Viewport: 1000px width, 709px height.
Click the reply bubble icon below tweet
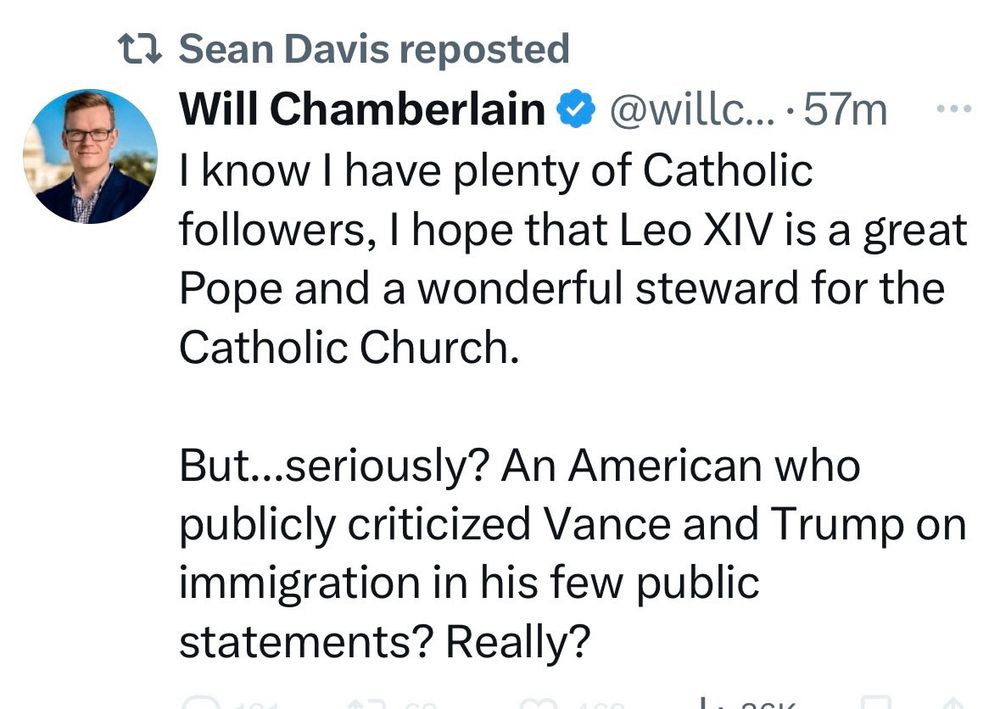tap(200, 703)
